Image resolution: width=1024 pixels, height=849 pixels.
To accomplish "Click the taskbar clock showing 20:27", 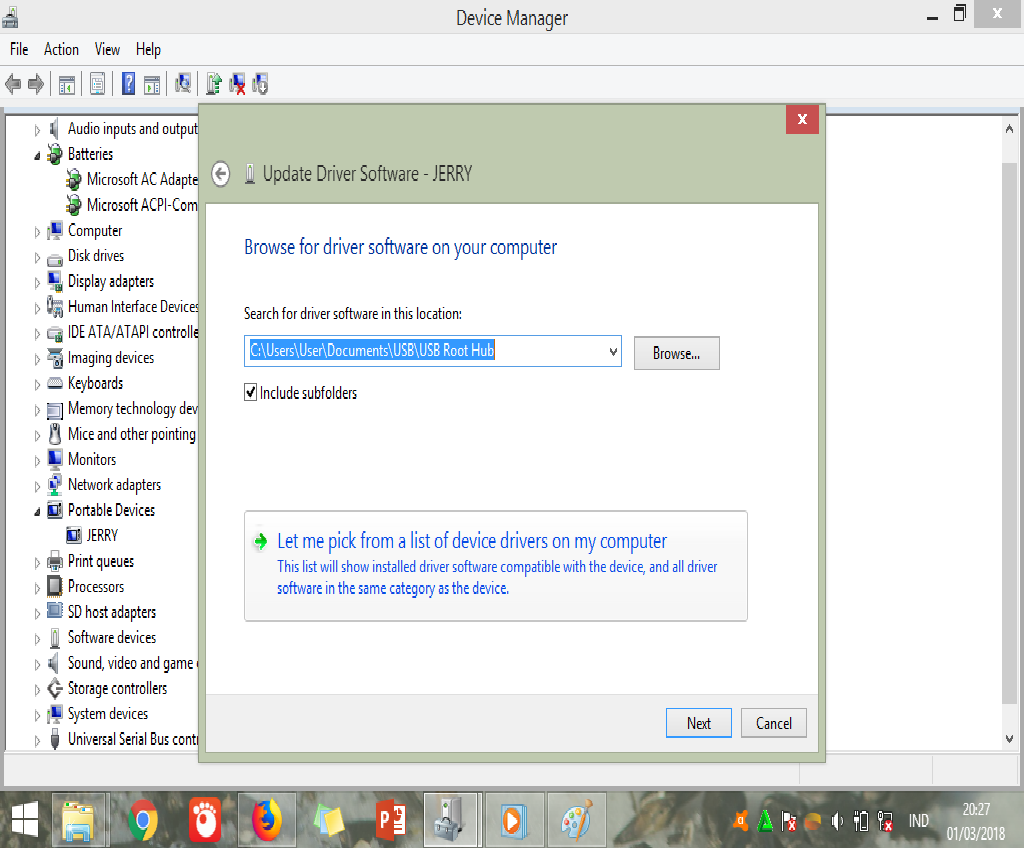I will (976, 810).
